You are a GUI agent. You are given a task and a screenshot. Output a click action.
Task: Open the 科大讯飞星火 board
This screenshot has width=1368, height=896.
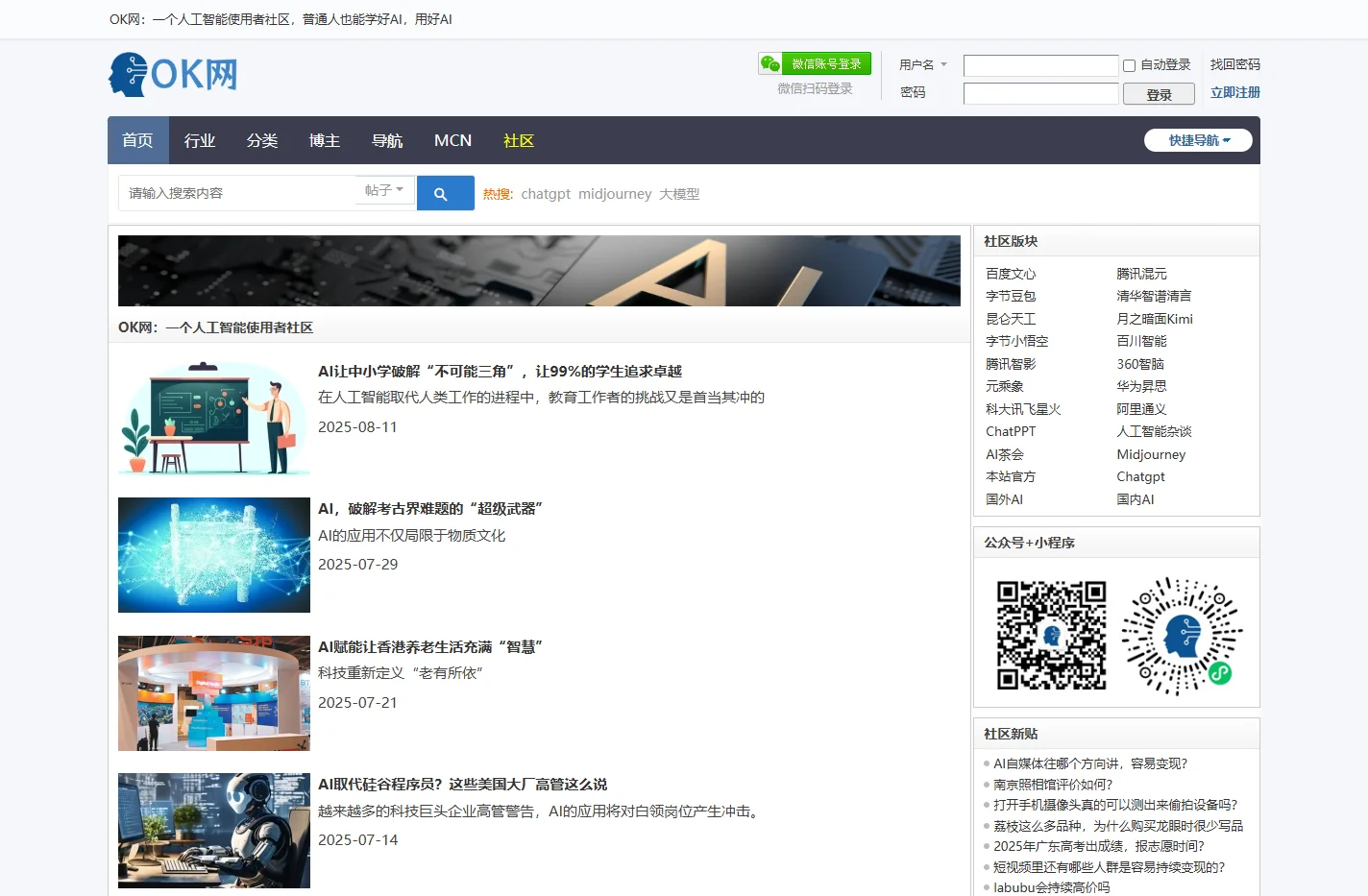(1023, 409)
